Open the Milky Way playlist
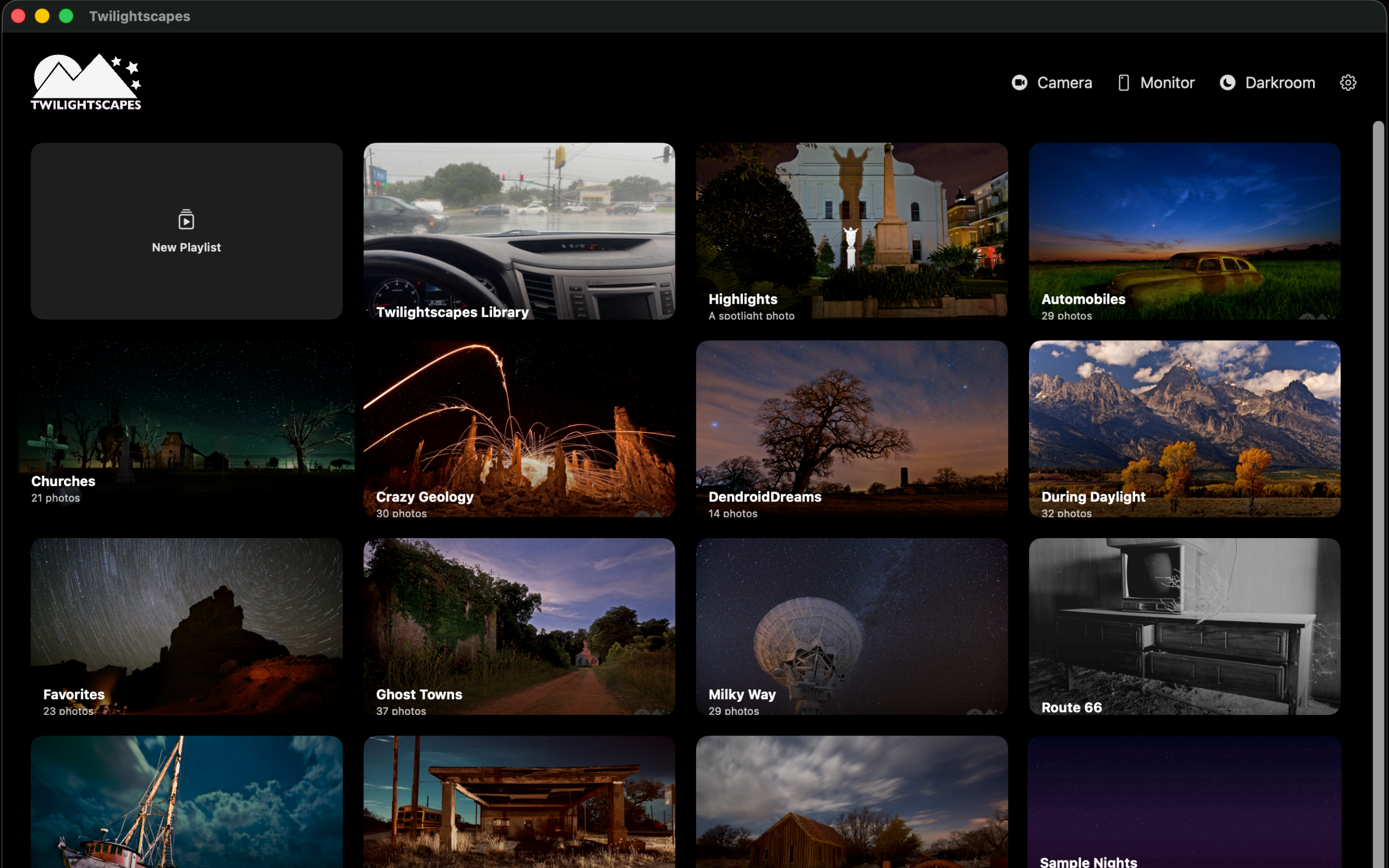Screen dimensions: 1389x868 point(852,626)
